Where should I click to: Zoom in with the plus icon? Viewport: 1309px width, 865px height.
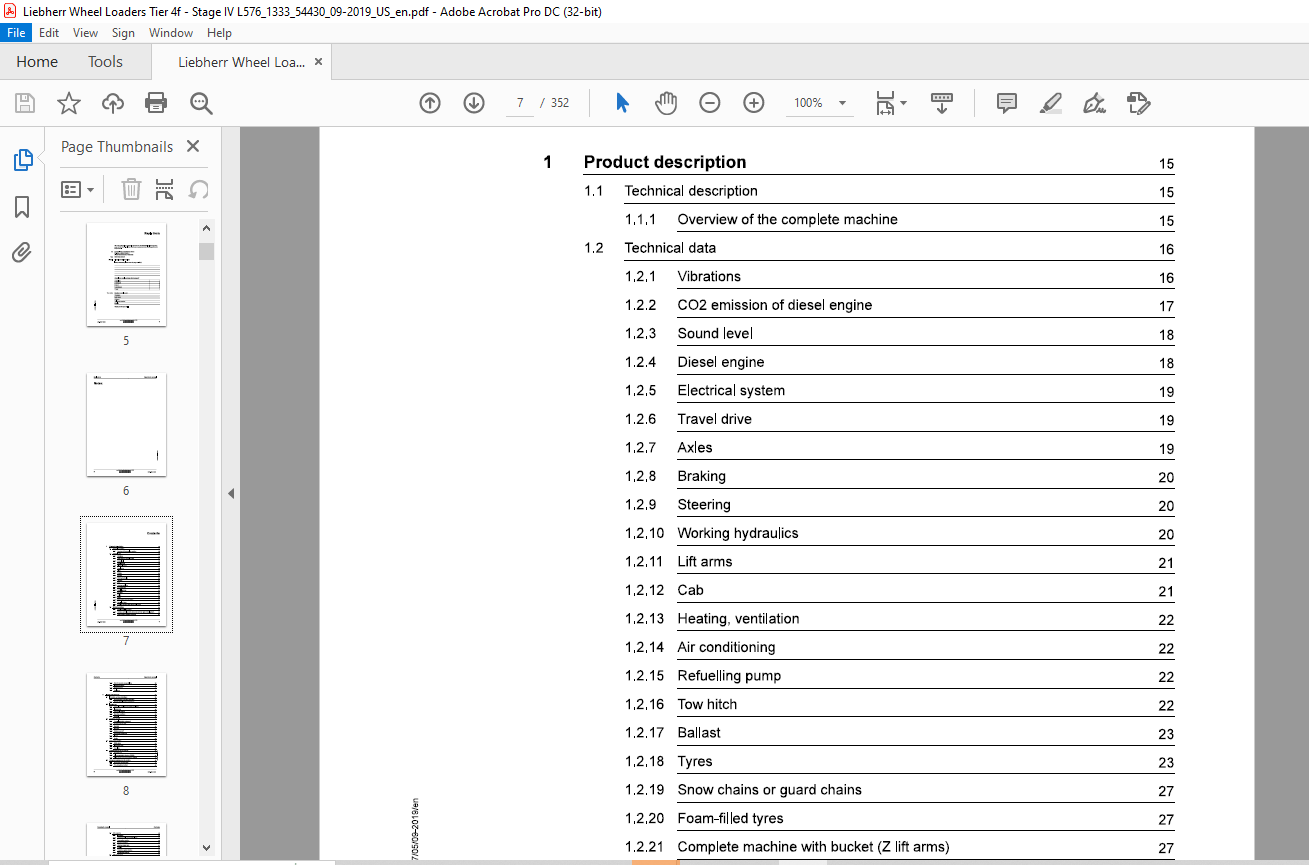pos(754,103)
